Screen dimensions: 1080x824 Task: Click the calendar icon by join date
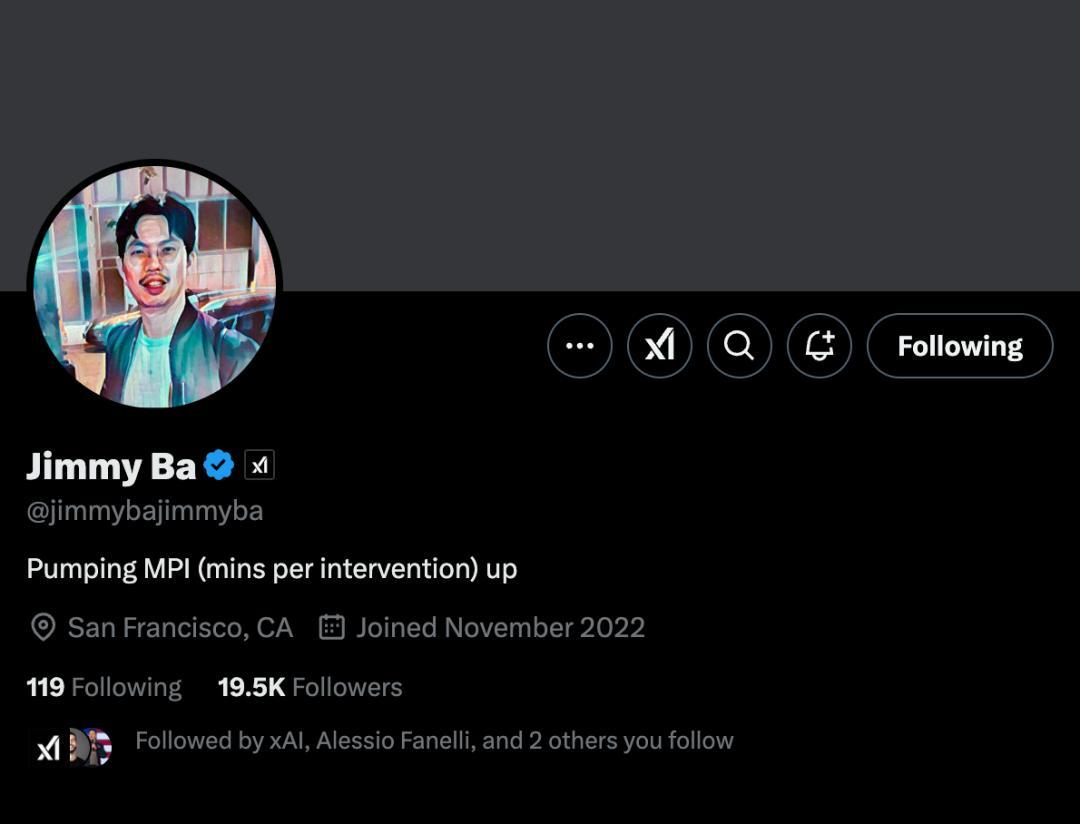pyautogui.click(x=332, y=627)
